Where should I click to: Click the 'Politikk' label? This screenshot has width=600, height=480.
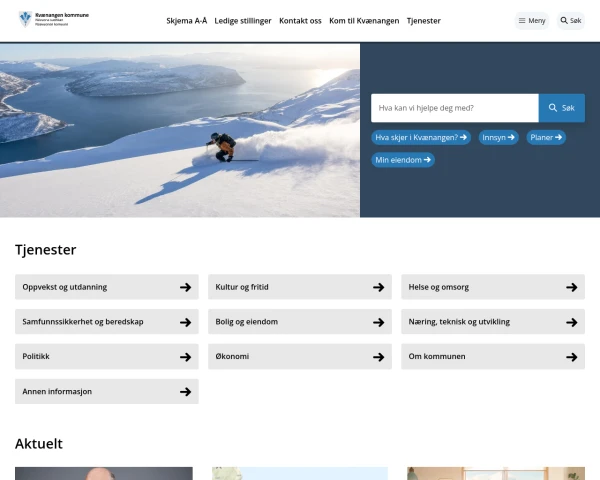pyautogui.click(x=36, y=356)
